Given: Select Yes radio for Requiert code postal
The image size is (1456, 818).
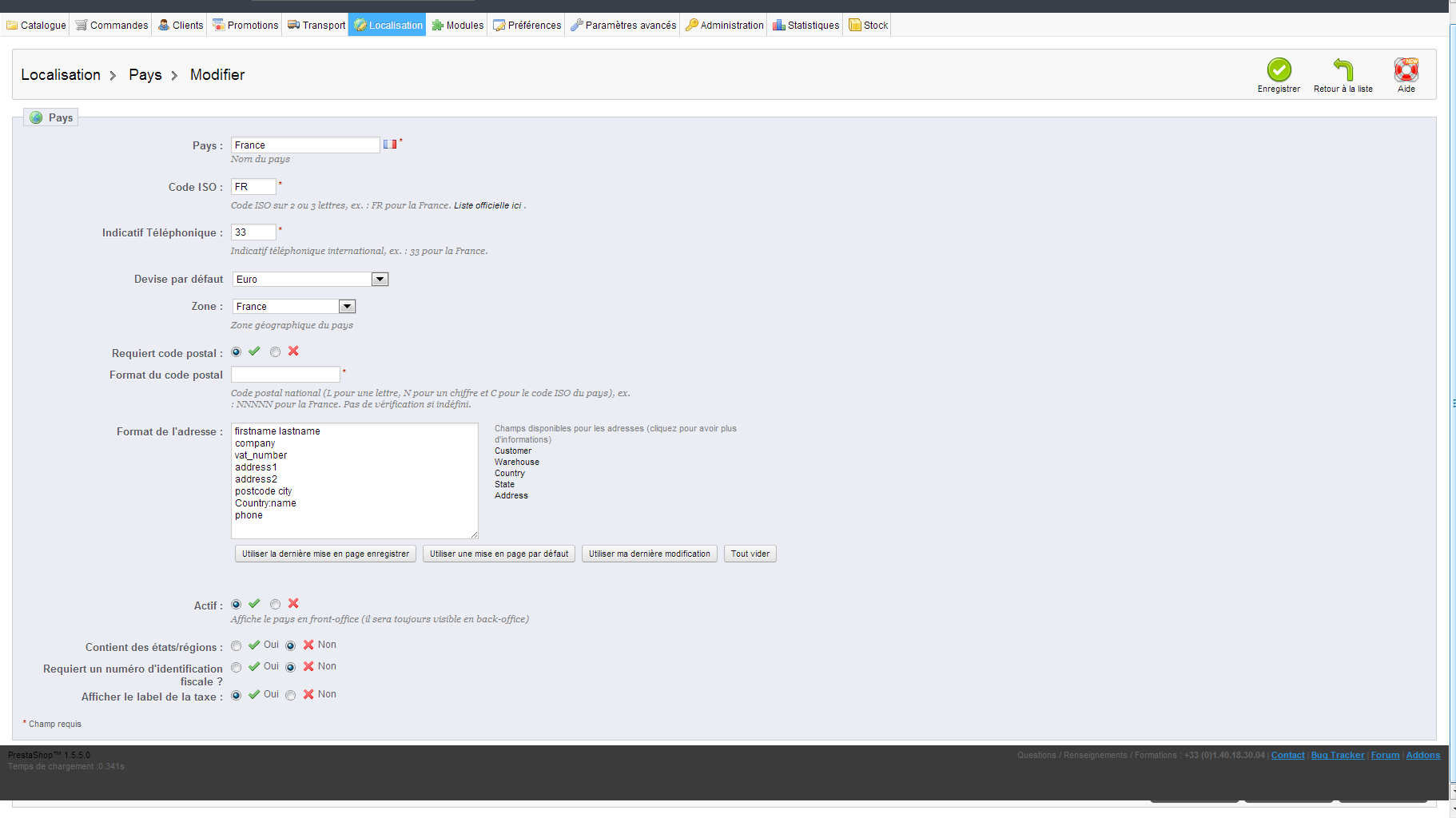Looking at the screenshot, I should point(236,352).
